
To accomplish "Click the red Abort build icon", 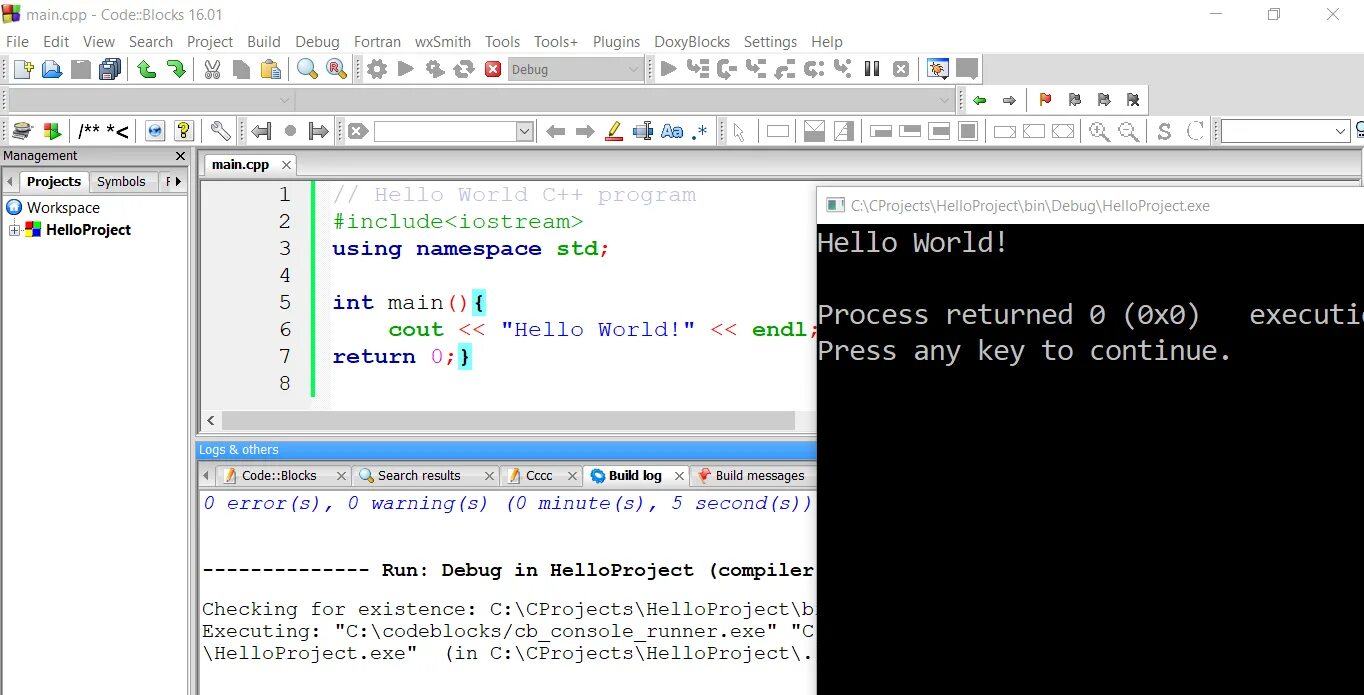I will tap(493, 69).
